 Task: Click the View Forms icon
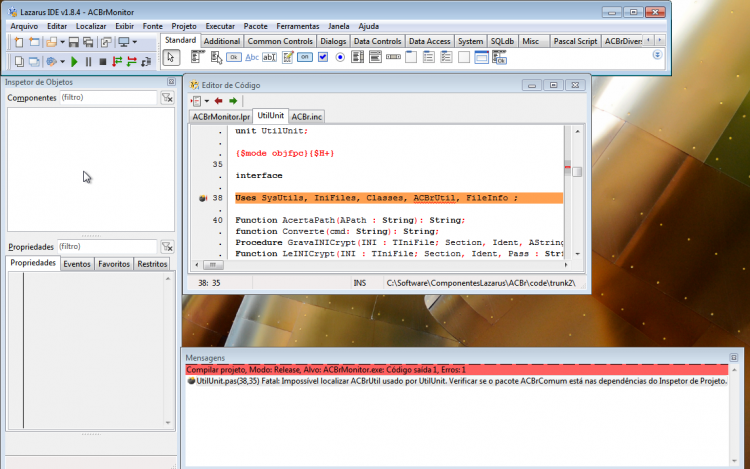(x=34, y=61)
